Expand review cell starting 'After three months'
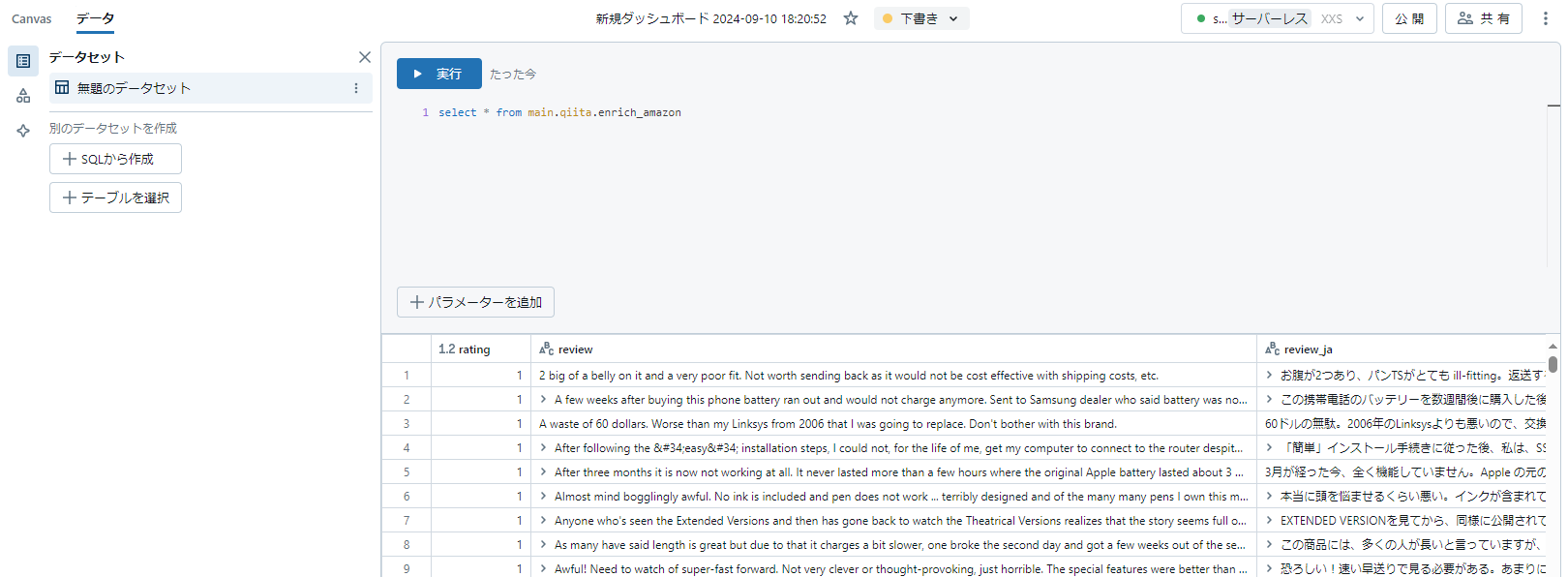This screenshot has width=1568, height=577. (x=544, y=471)
